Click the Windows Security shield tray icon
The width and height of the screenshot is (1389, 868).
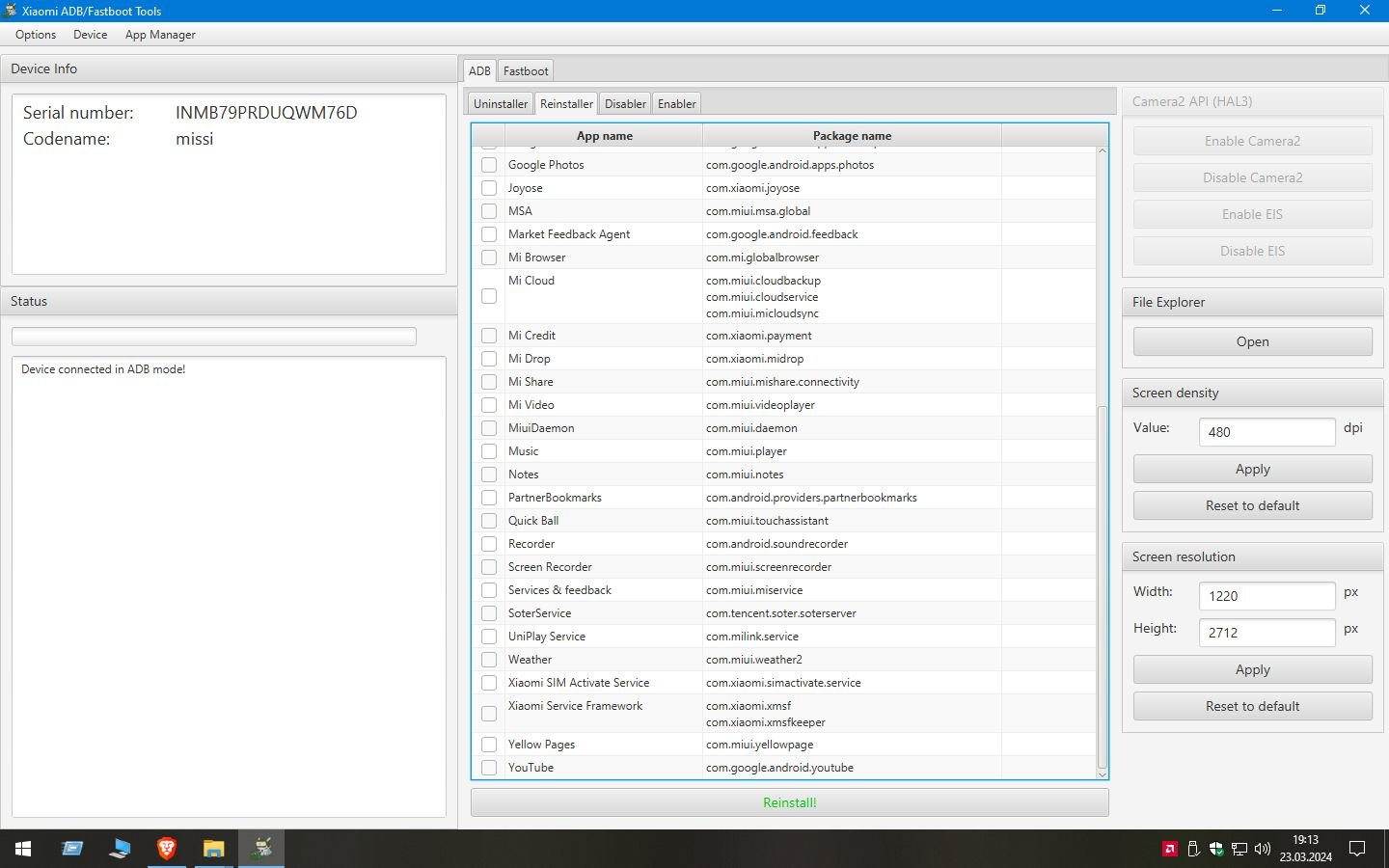(1216, 849)
